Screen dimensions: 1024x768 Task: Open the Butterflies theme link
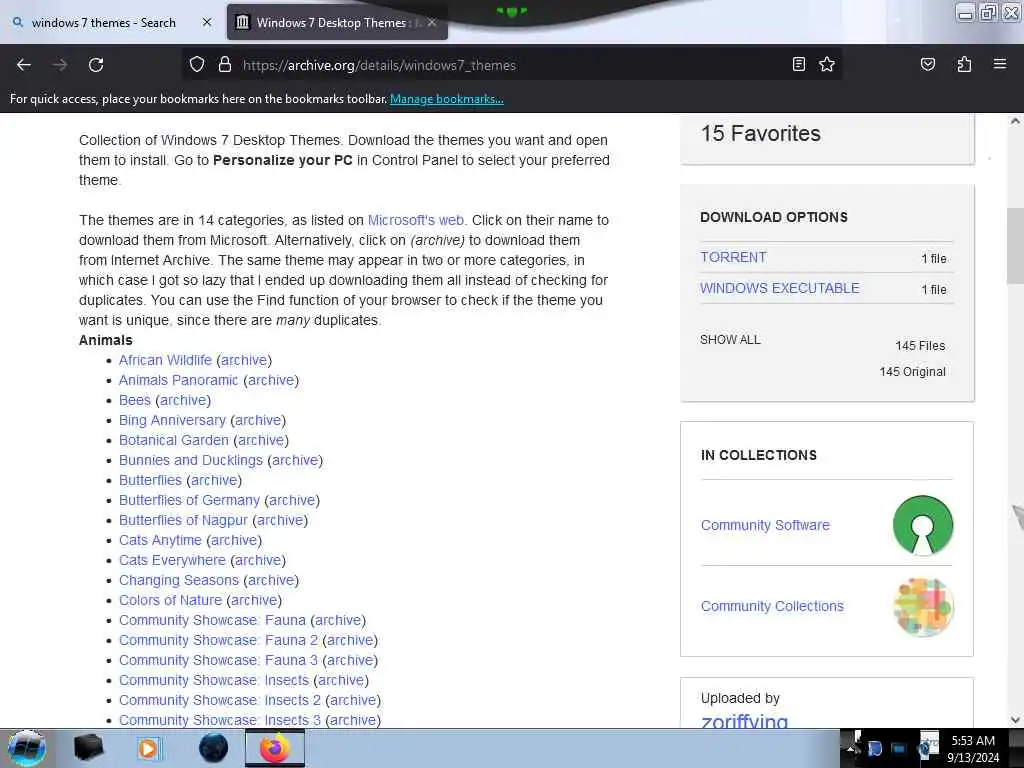150,480
